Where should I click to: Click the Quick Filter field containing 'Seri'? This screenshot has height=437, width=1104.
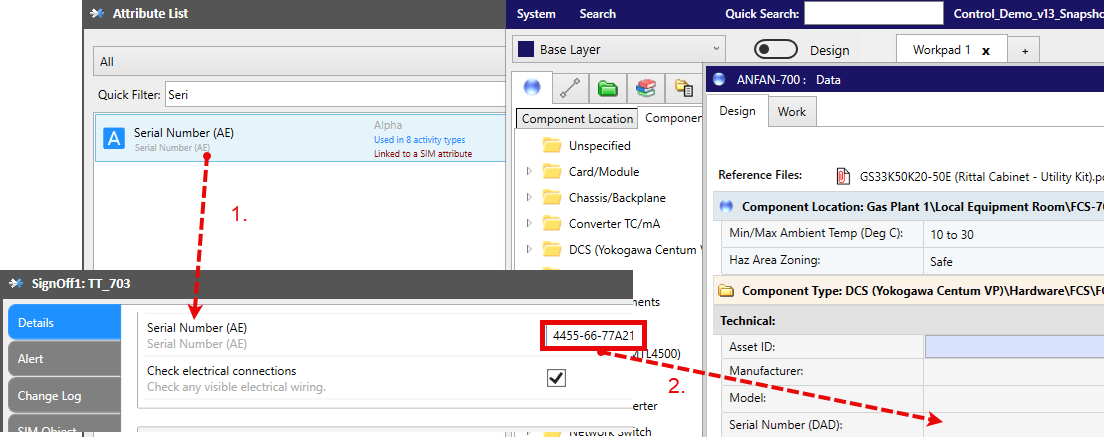(335, 94)
